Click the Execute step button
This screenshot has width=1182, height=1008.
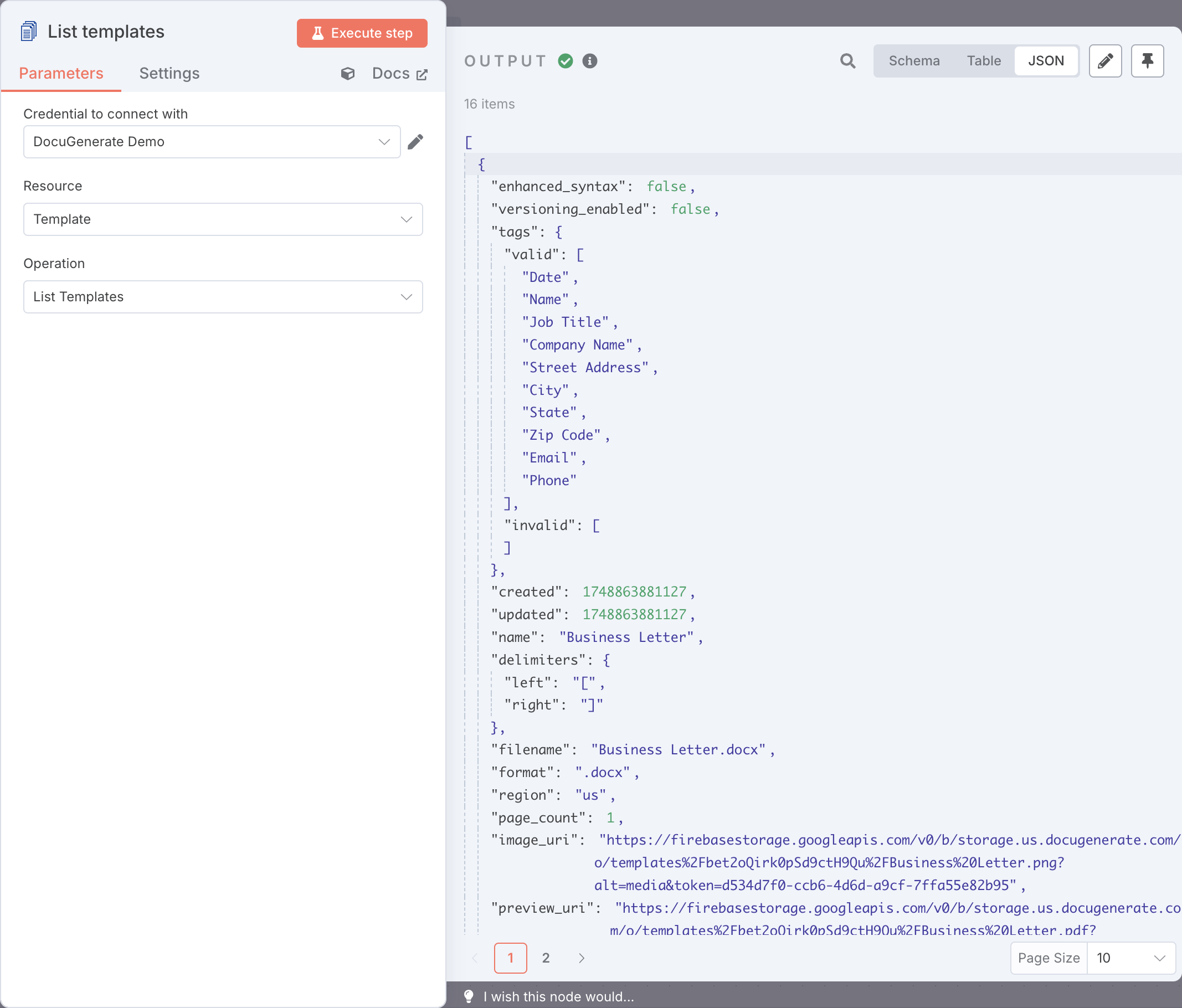[362, 33]
